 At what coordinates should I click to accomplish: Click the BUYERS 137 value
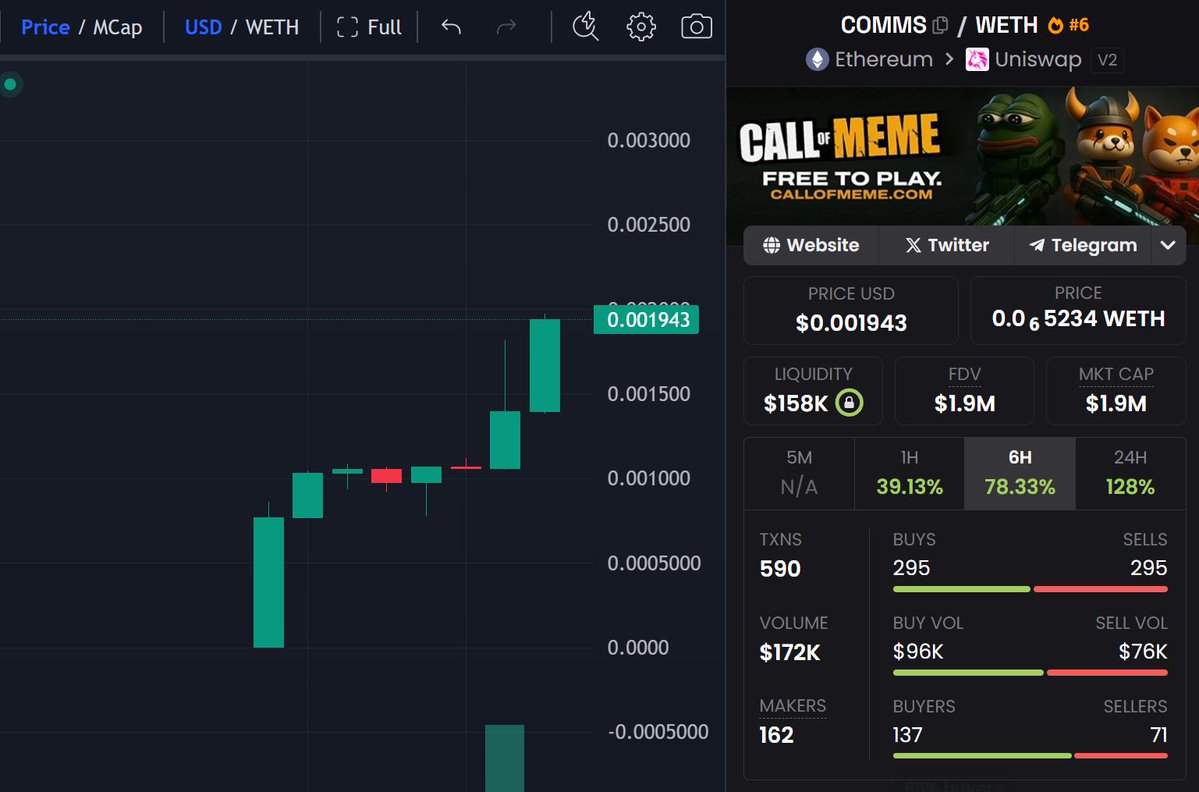[x=908, y=735]
